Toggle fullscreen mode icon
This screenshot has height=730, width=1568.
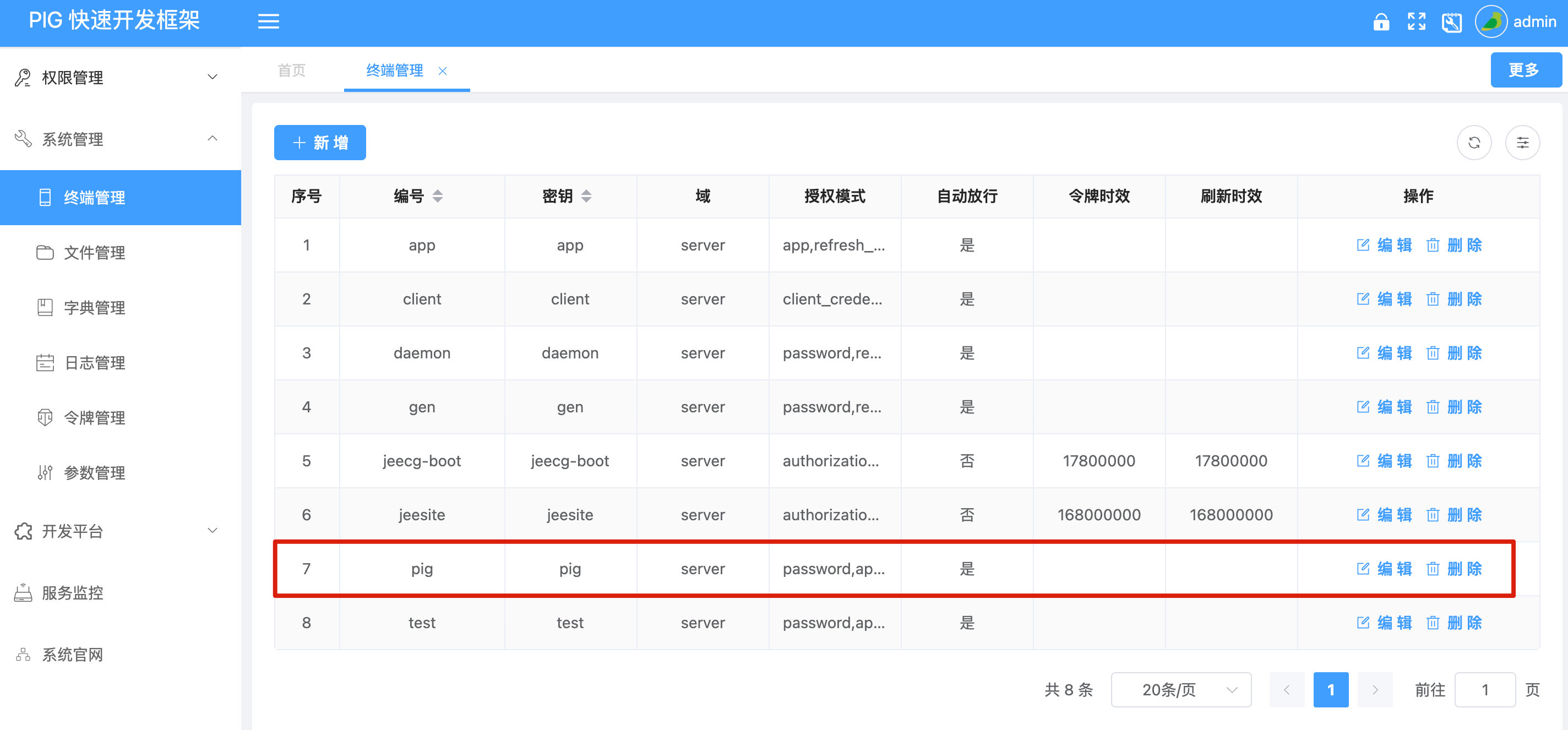click(x=1417, y=22)
